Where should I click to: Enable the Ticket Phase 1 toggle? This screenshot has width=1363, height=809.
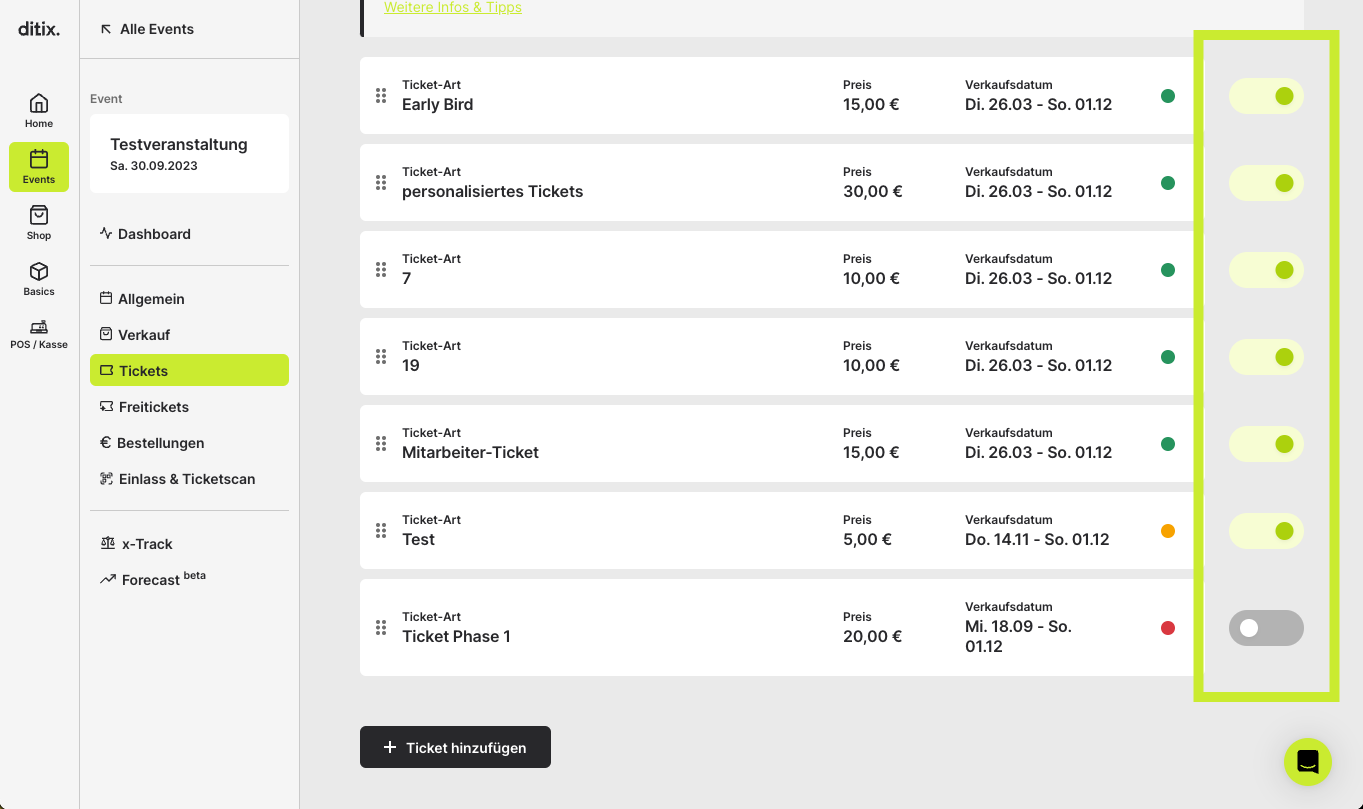click(x=1266, y=628)
